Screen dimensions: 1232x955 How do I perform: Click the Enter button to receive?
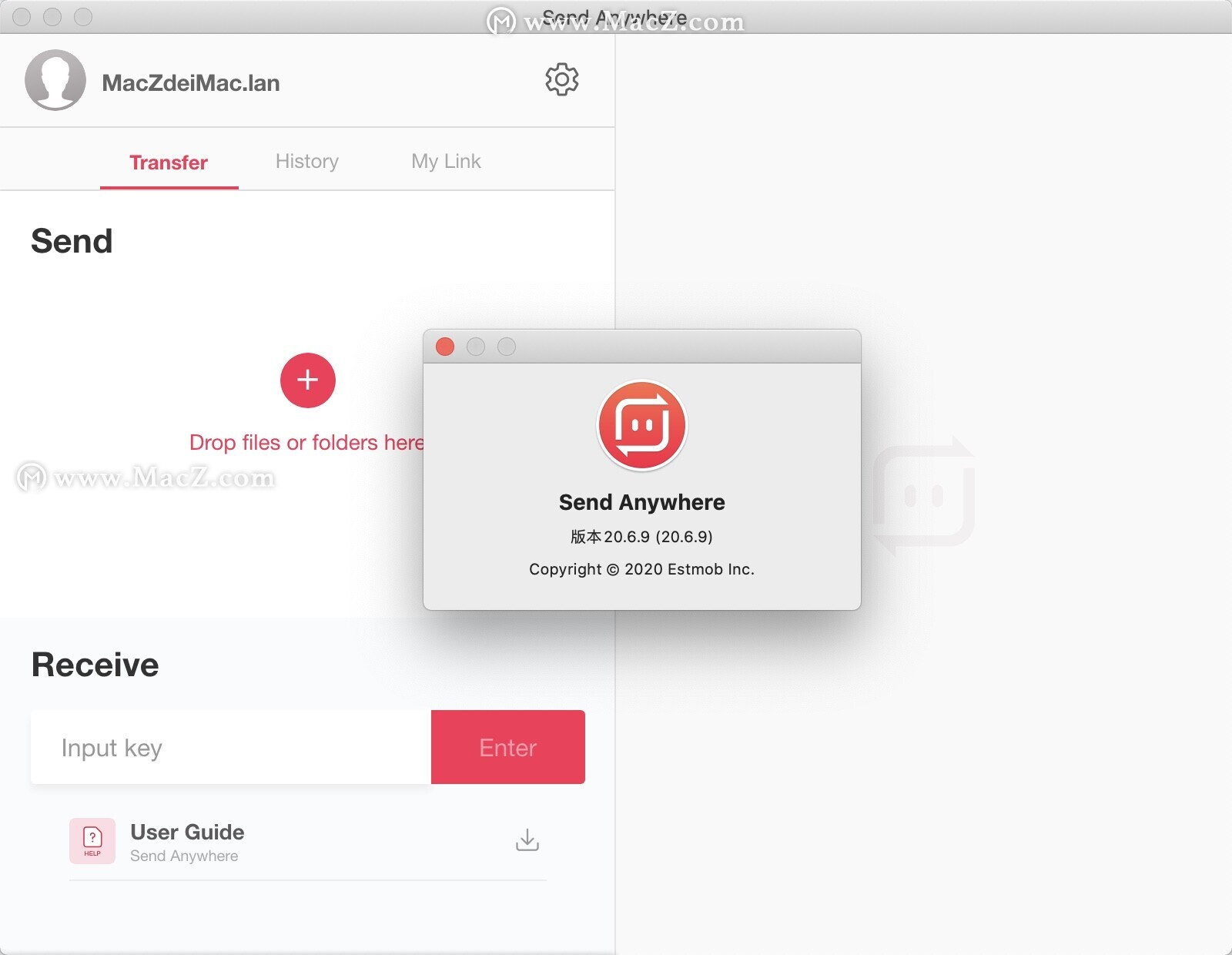pyautogui.click(x=508, y=747)
